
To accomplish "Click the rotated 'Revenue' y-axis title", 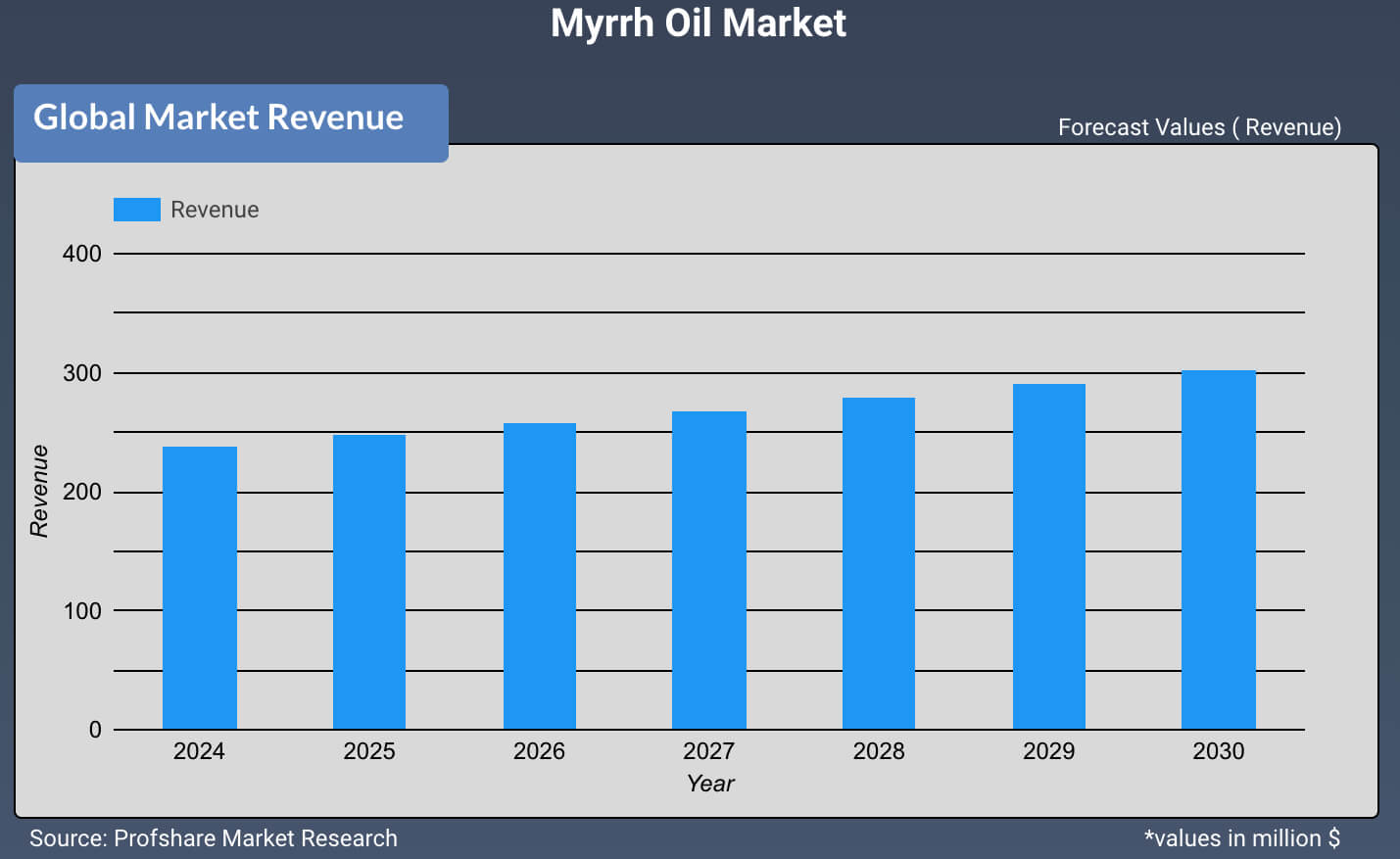I will click(x=39, y=491).
